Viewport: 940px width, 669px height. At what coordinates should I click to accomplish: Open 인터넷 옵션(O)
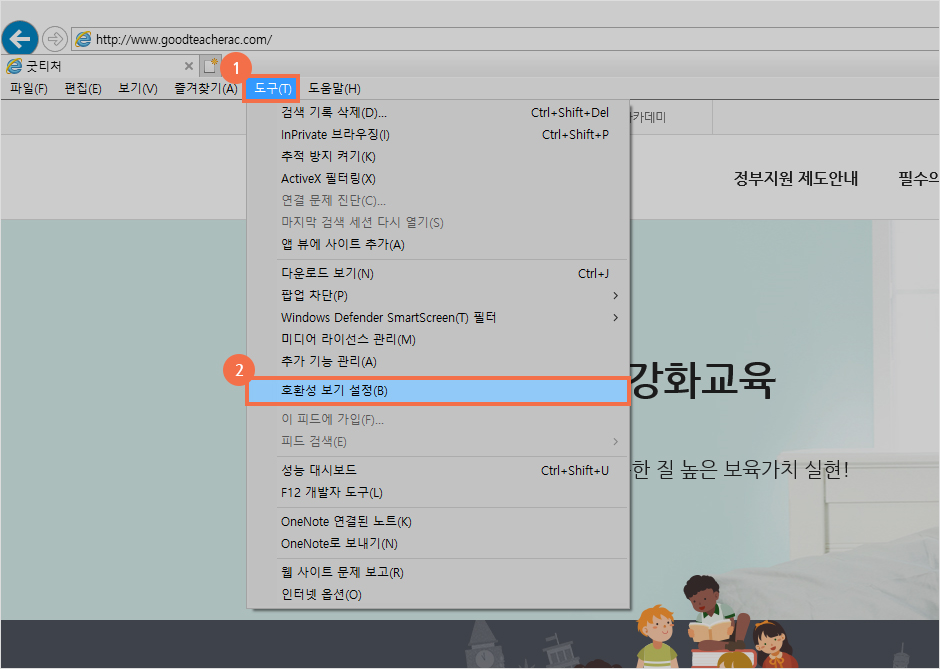click(438, 595)
